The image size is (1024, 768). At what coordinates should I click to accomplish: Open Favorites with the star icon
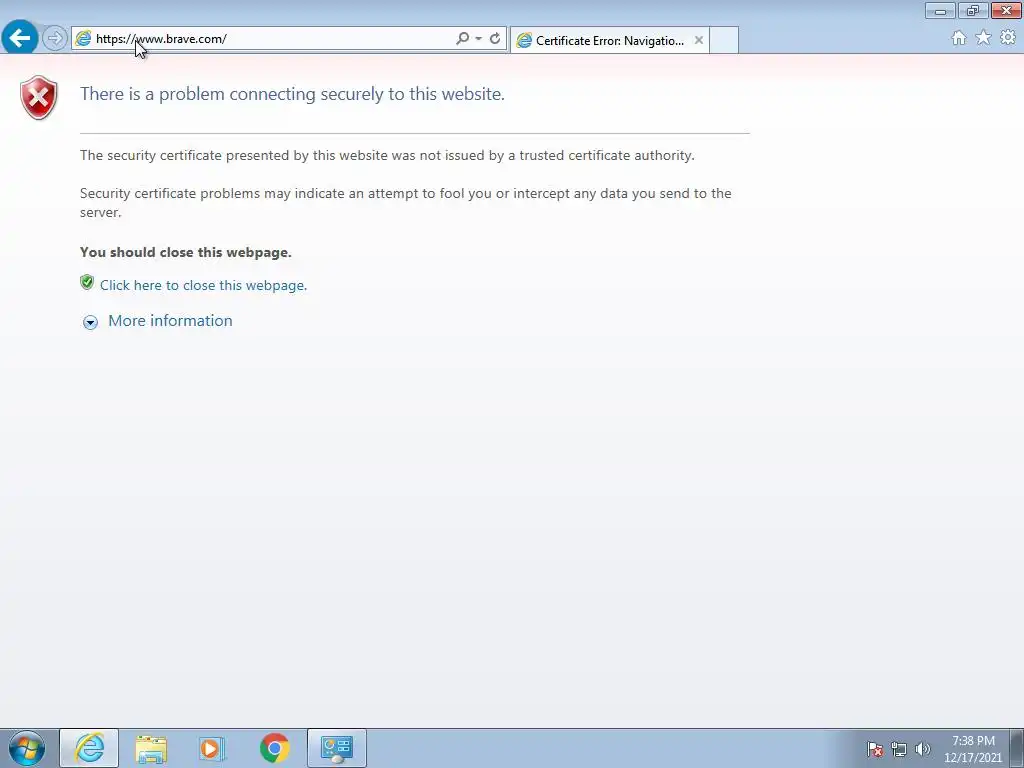[x=983, y=38]
